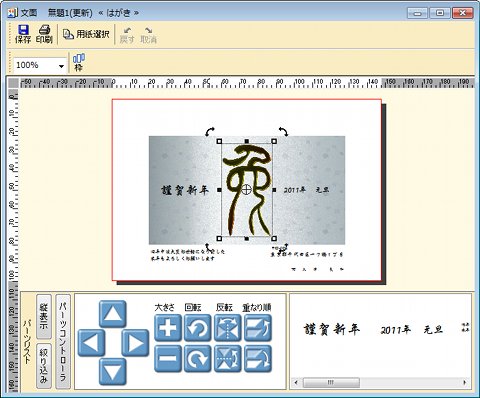Move part right with the right arrow

point(135,343)
